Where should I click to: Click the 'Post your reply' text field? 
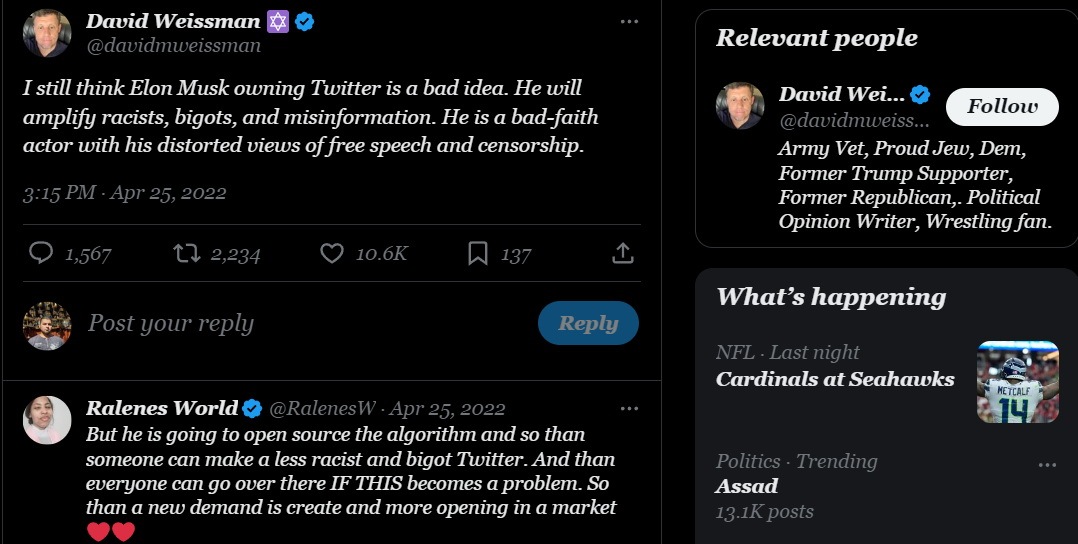(300, 323)
